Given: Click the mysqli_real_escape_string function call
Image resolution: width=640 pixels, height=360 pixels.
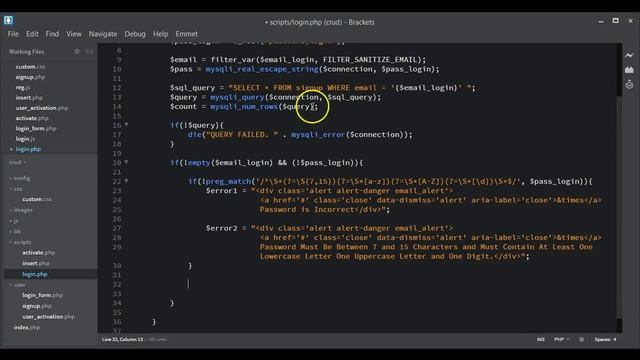Looking at the screenshot, I should (x=262, y=69).
